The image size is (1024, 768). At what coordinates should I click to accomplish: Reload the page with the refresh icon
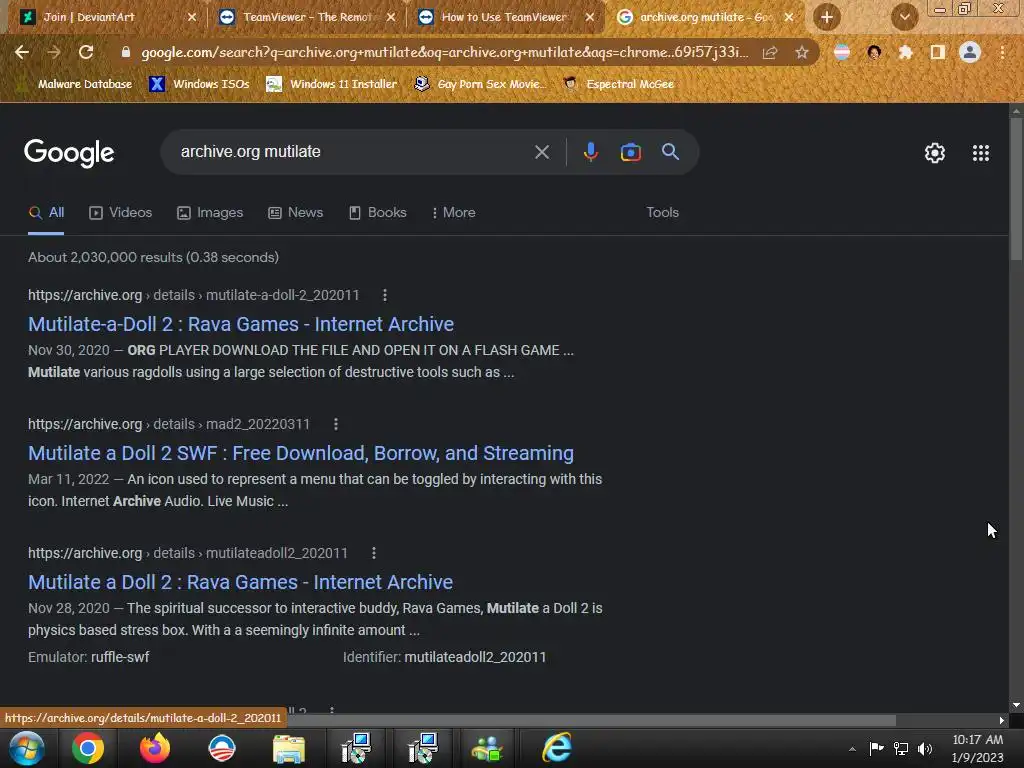[x=86, y=52]
